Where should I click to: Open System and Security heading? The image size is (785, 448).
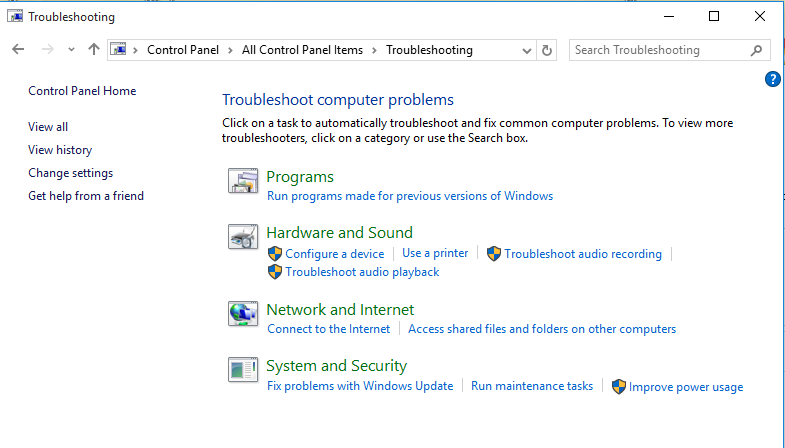point(336,365)
